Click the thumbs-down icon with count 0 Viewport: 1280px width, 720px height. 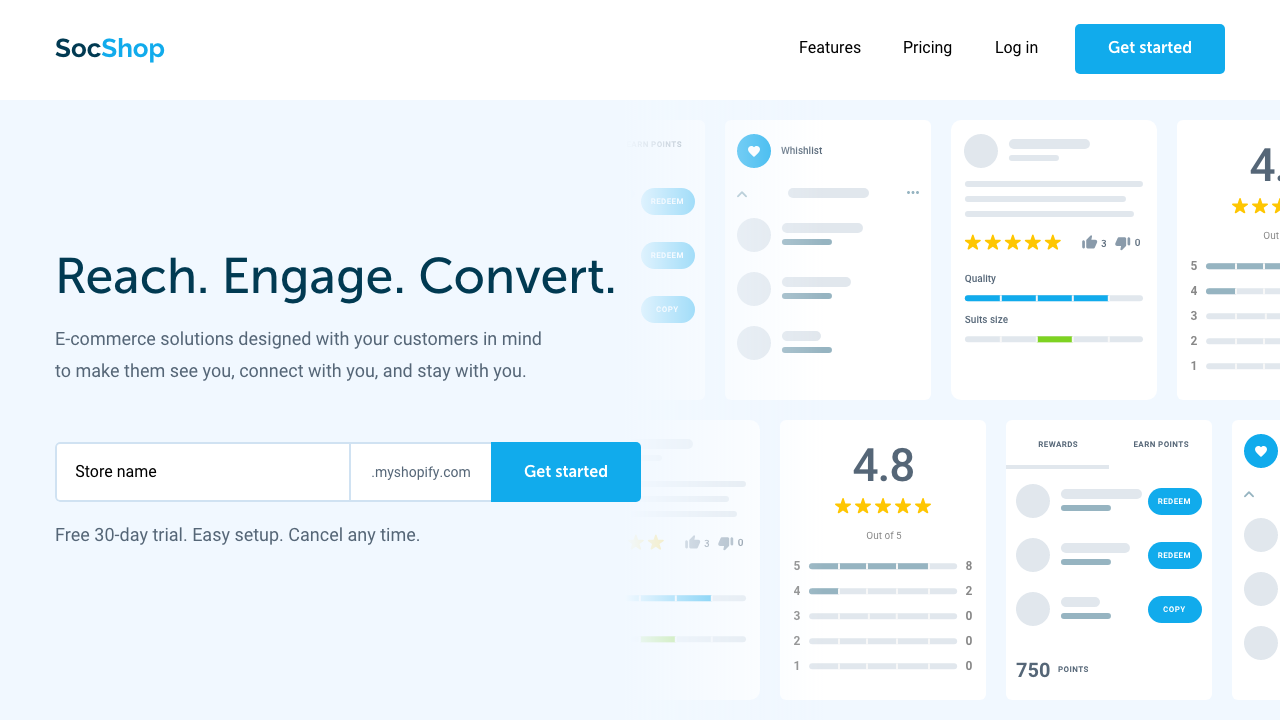(1122, 242)
